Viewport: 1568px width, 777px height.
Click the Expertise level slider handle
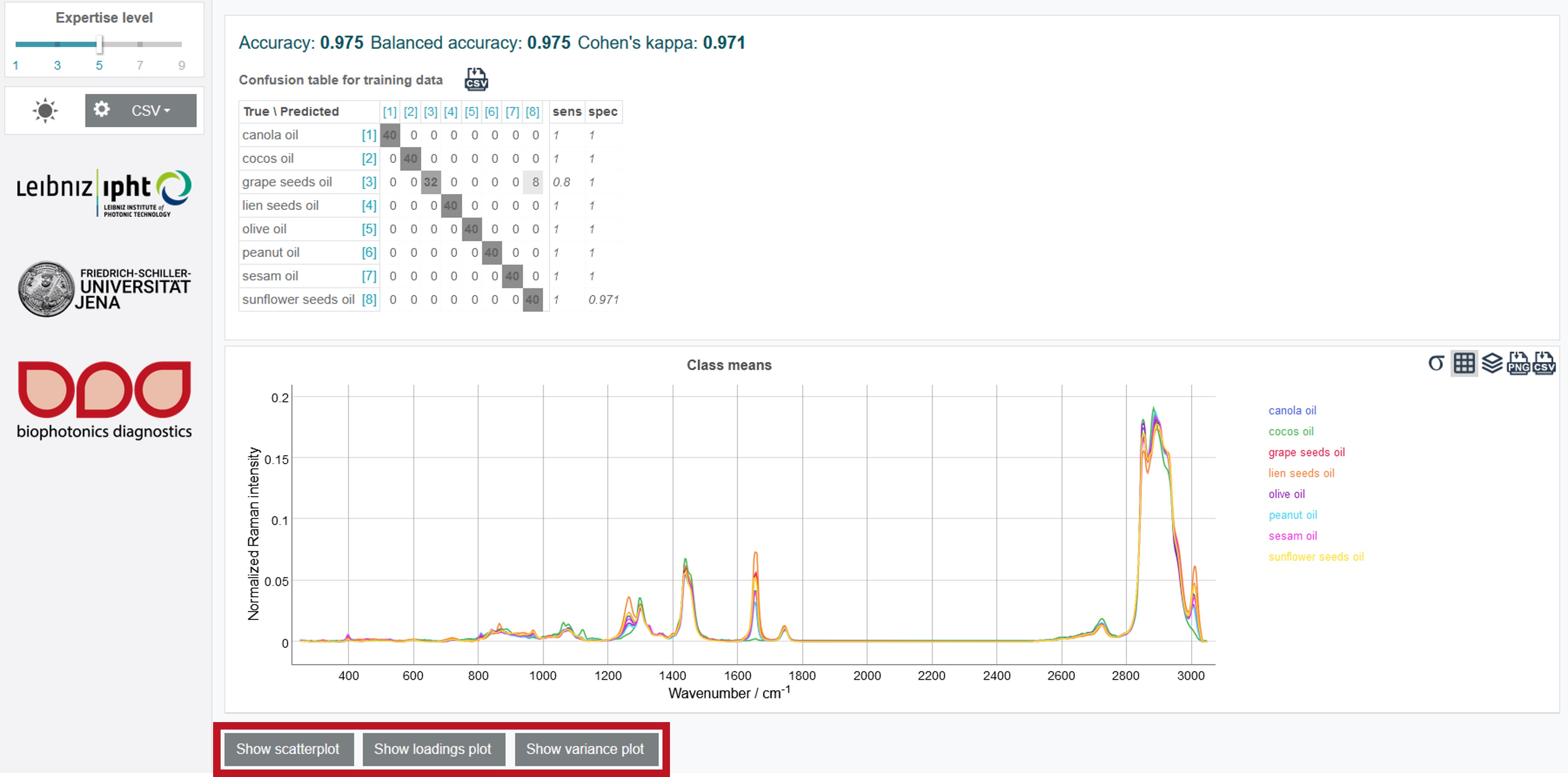[x=99, y=44]
